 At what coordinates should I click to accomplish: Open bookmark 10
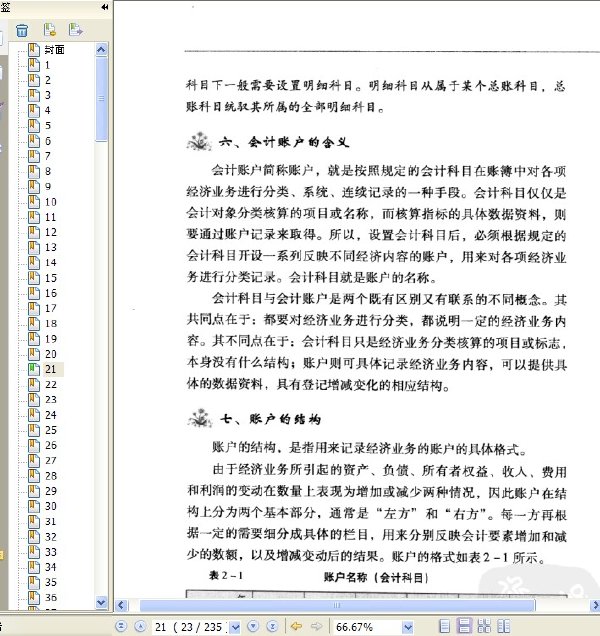point(50,202)
